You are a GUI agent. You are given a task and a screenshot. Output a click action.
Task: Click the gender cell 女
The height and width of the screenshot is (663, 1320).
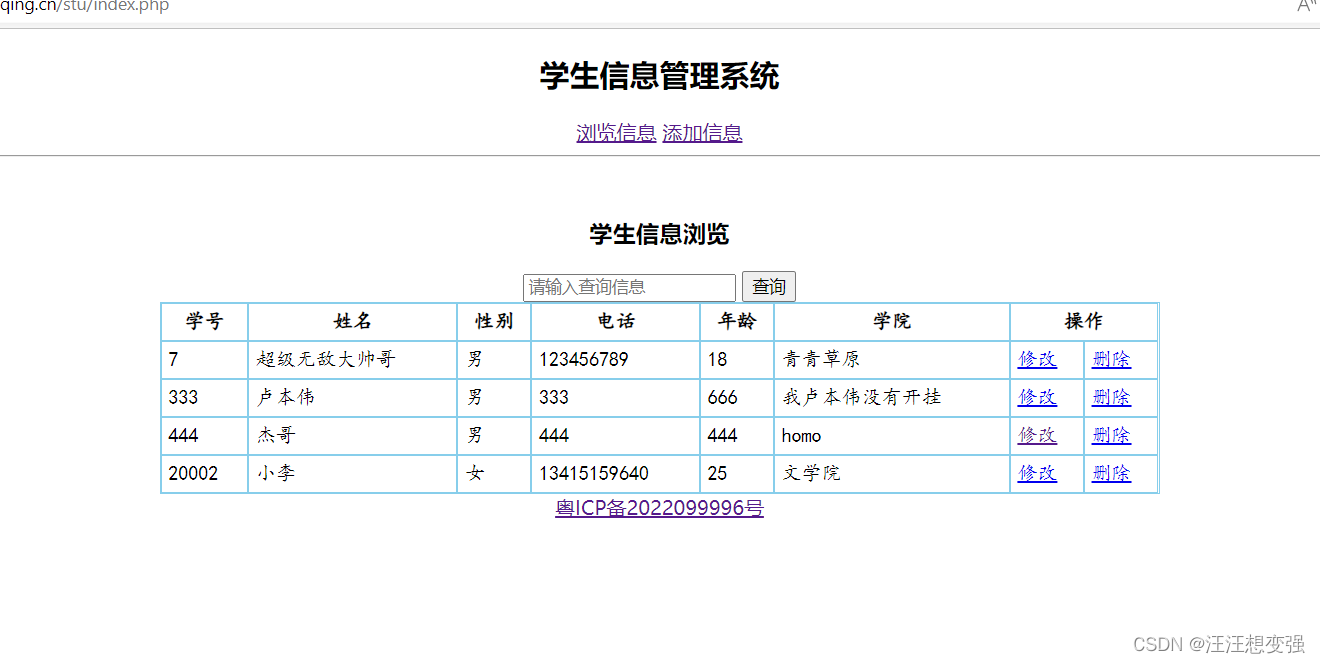[x=494, y=474]
